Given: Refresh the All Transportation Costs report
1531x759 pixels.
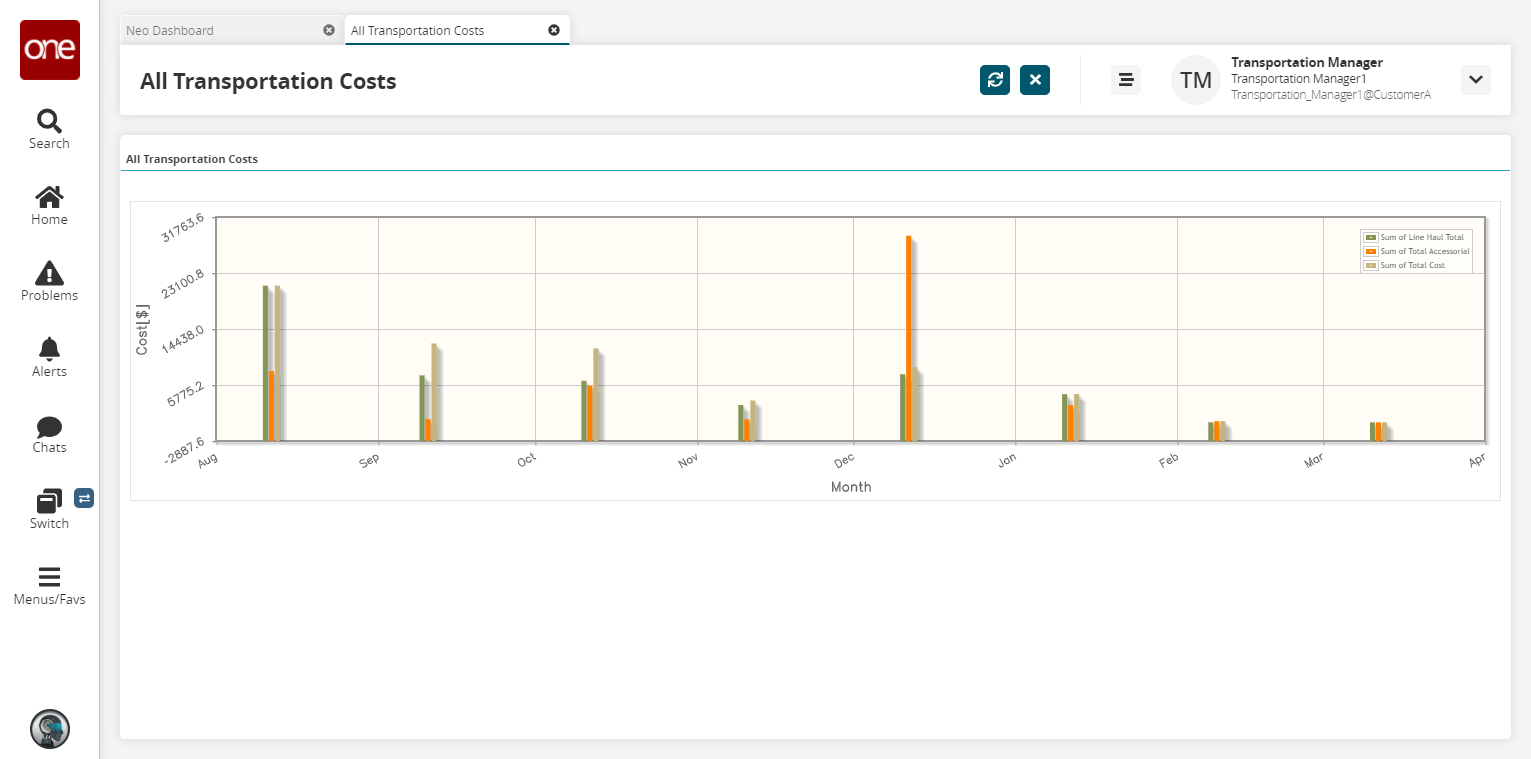Looking at the screenshot, I should pos(995,80).
